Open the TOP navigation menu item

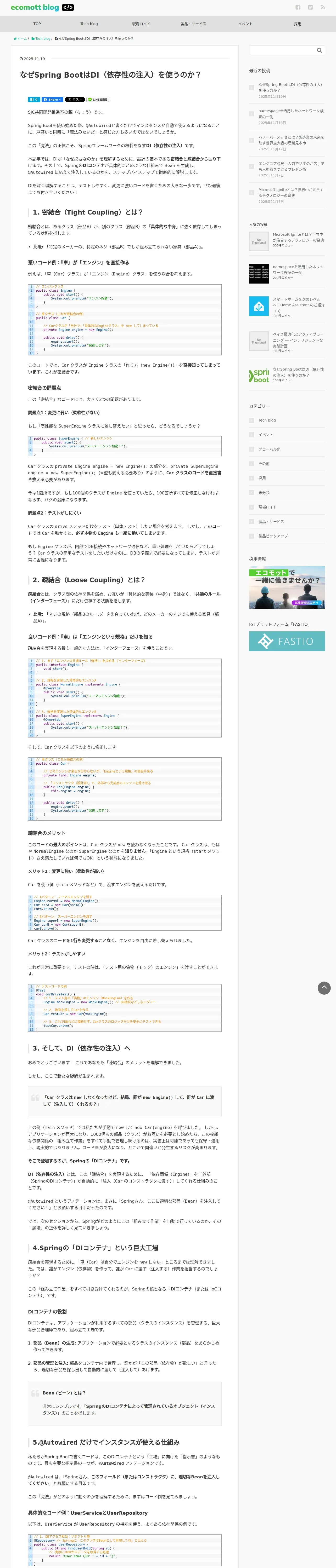coord(37,24)
